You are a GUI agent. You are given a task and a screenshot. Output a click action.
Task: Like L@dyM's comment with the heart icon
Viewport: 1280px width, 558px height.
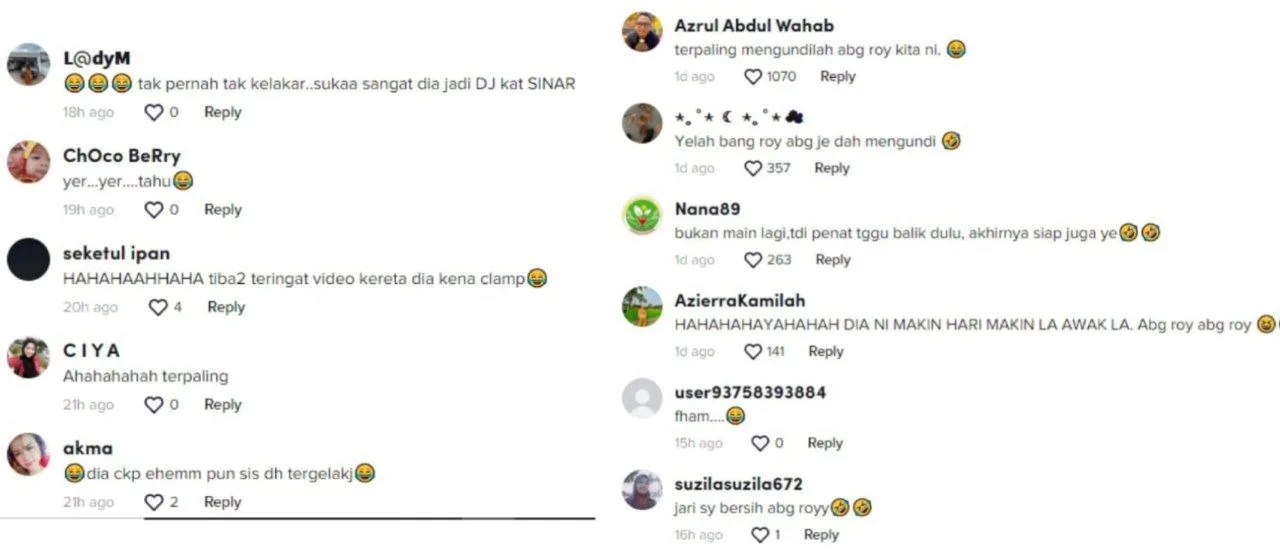pyautogui.click(x=154, y=113)
